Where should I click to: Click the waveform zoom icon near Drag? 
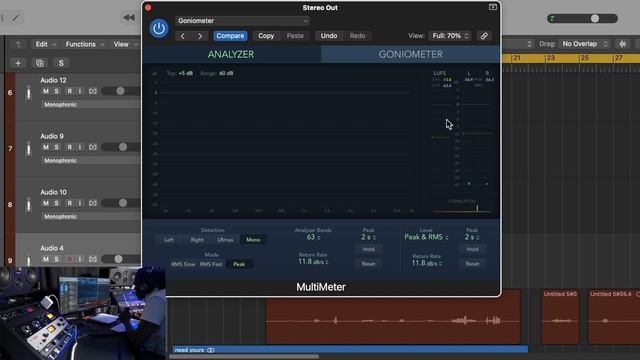point(623,44)
